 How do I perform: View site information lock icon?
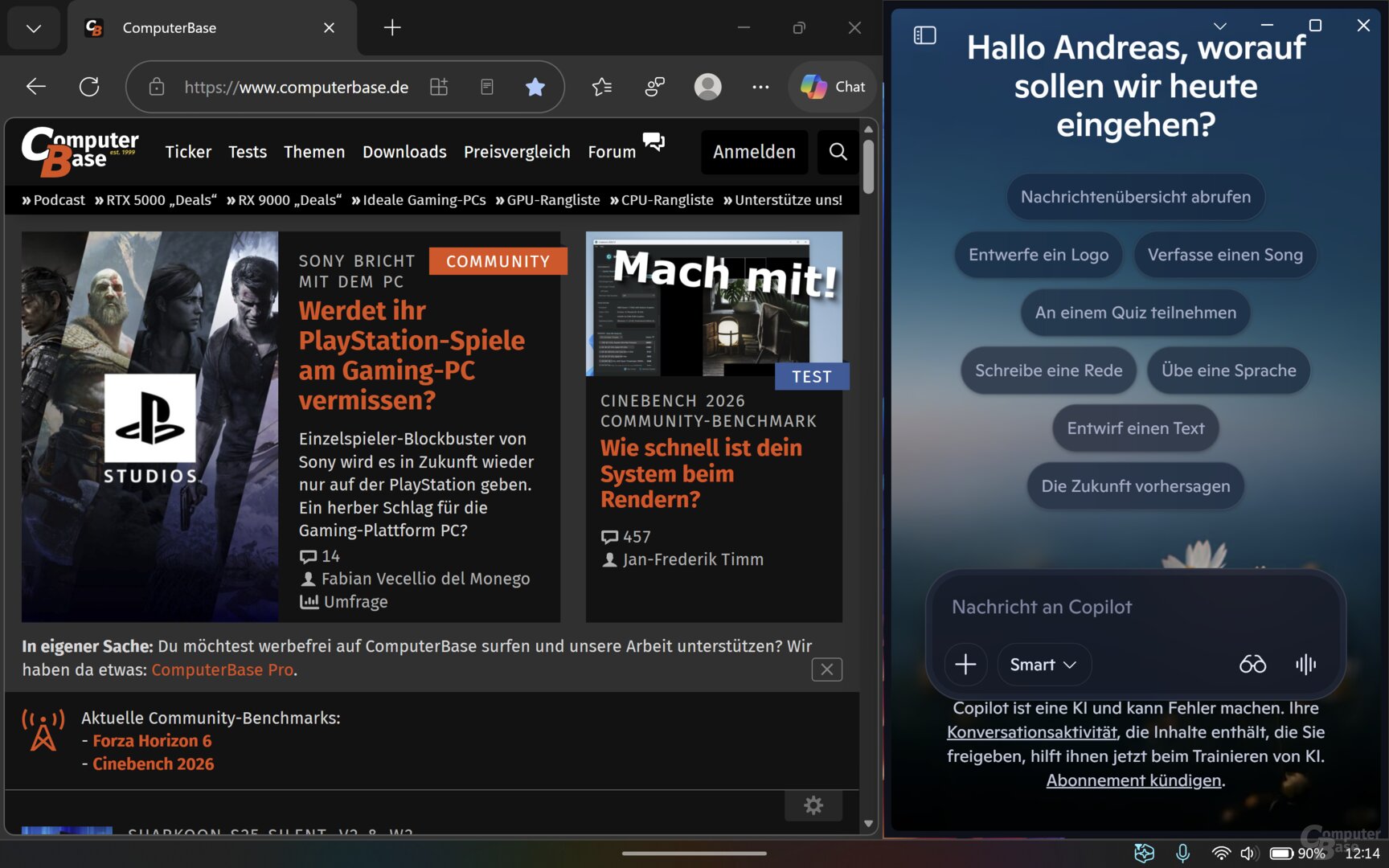pos(157,87)
